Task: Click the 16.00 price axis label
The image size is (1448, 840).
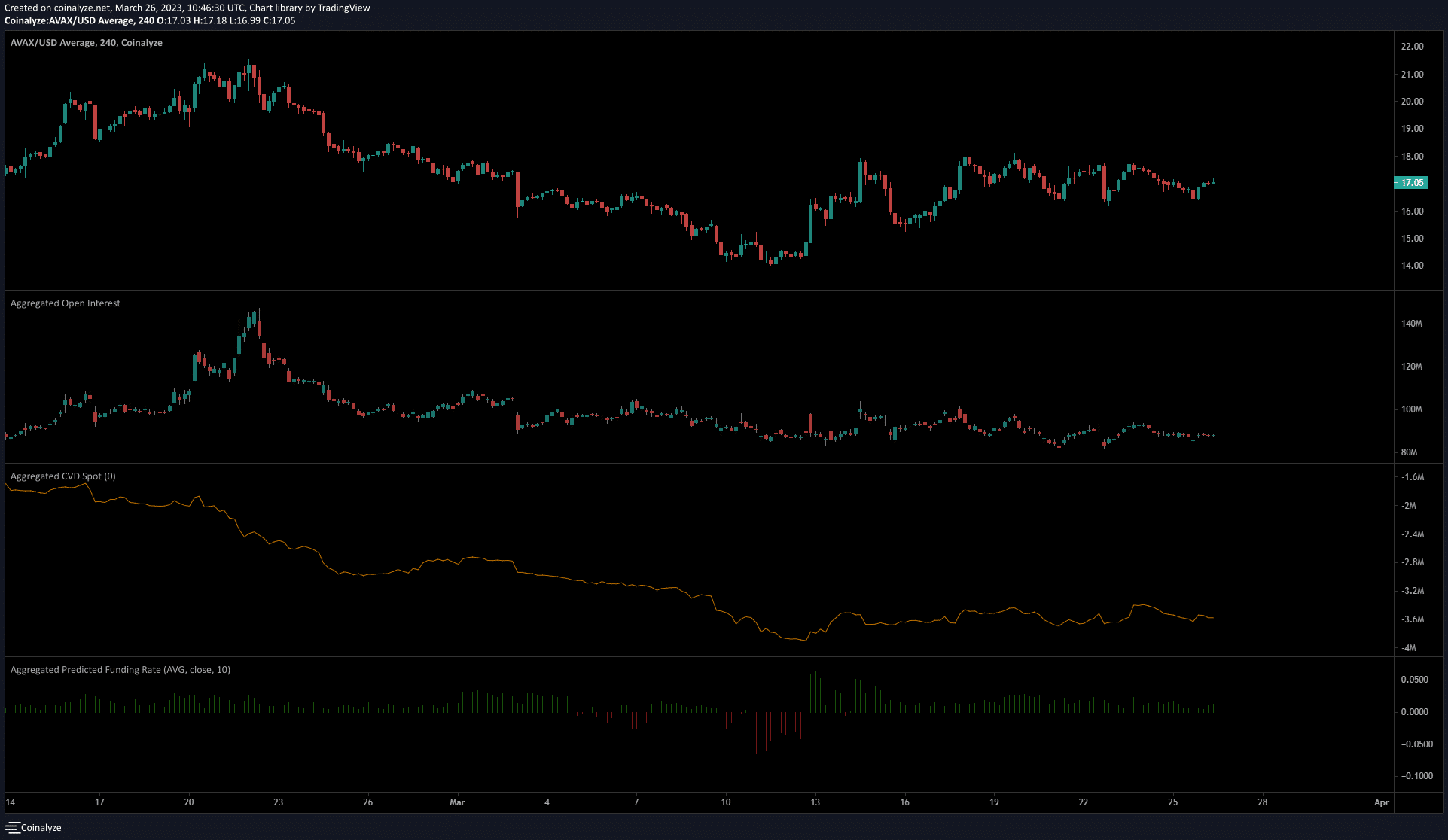Action: (1412, 212)
